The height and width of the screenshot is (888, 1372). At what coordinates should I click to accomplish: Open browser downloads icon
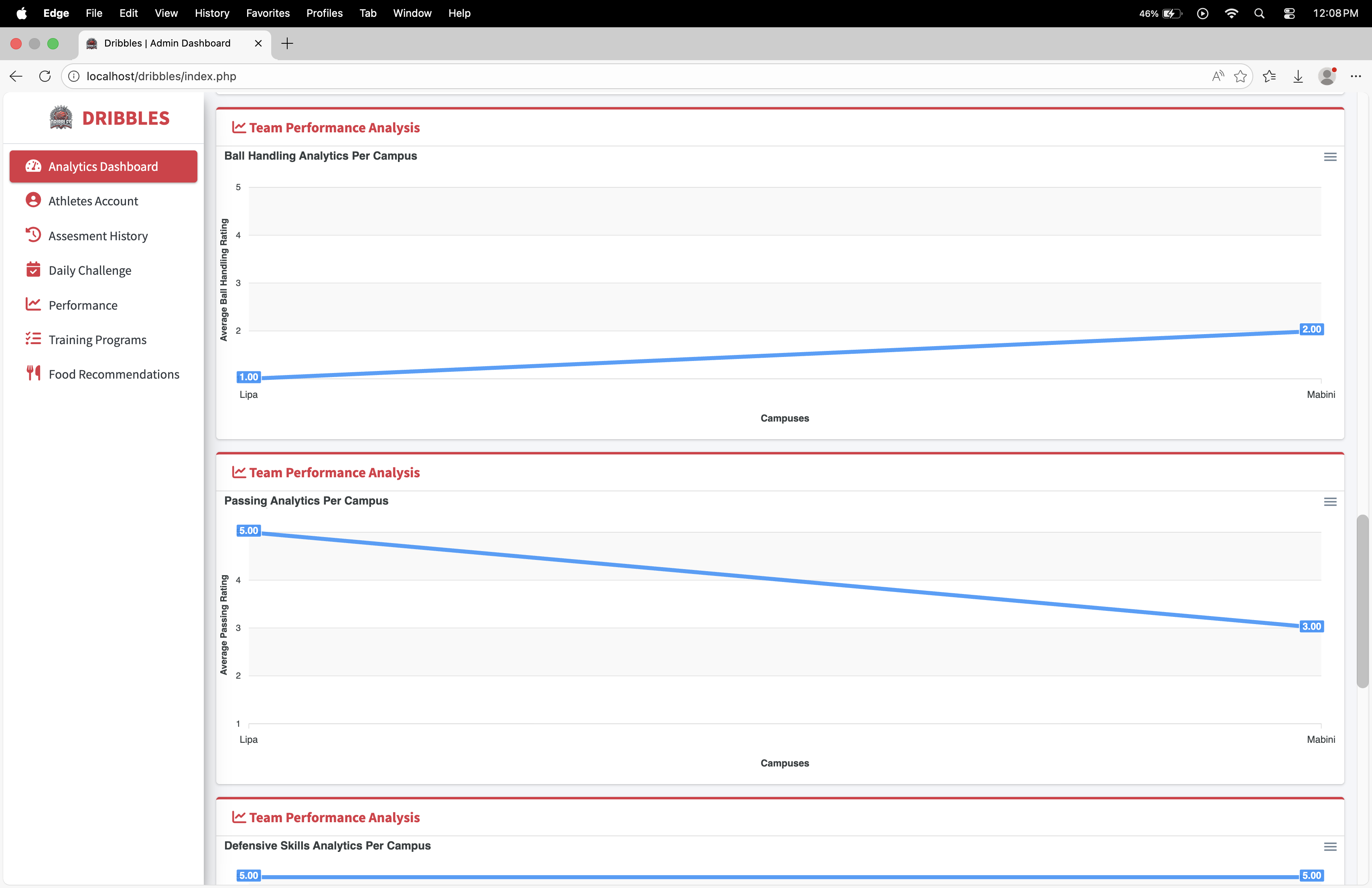[1298, 76]
